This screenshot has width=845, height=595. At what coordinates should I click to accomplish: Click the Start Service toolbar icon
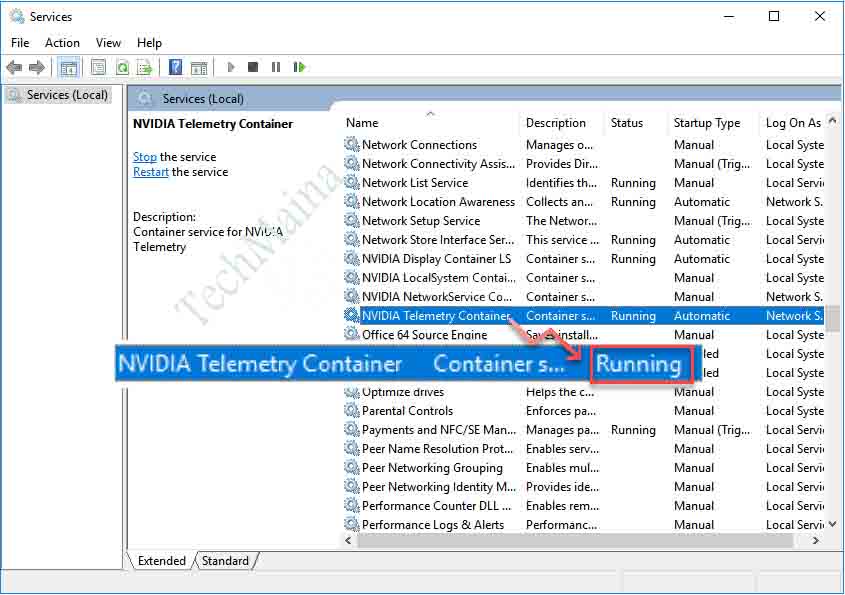(231, 67)
